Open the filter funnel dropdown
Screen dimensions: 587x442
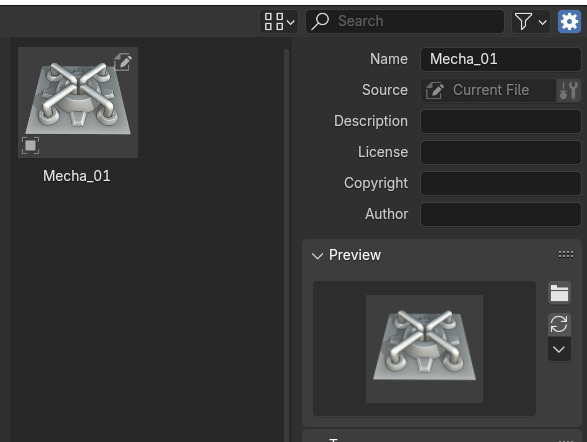click(x=531, y=21)
